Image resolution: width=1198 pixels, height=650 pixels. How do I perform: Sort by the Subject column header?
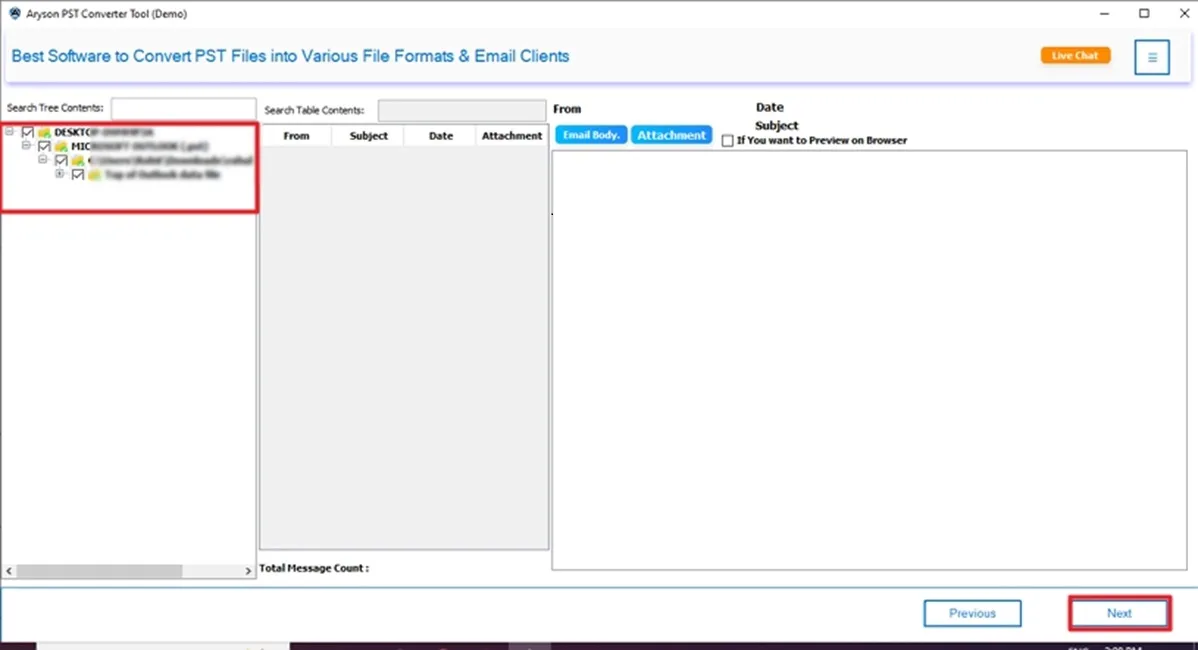(368, 136)
